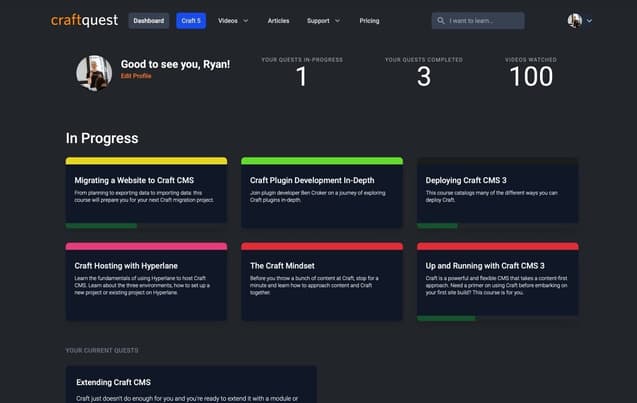Screen dimensions: 637x403
Task: Open the Craft 5 nav item
Action: point(191,20)
